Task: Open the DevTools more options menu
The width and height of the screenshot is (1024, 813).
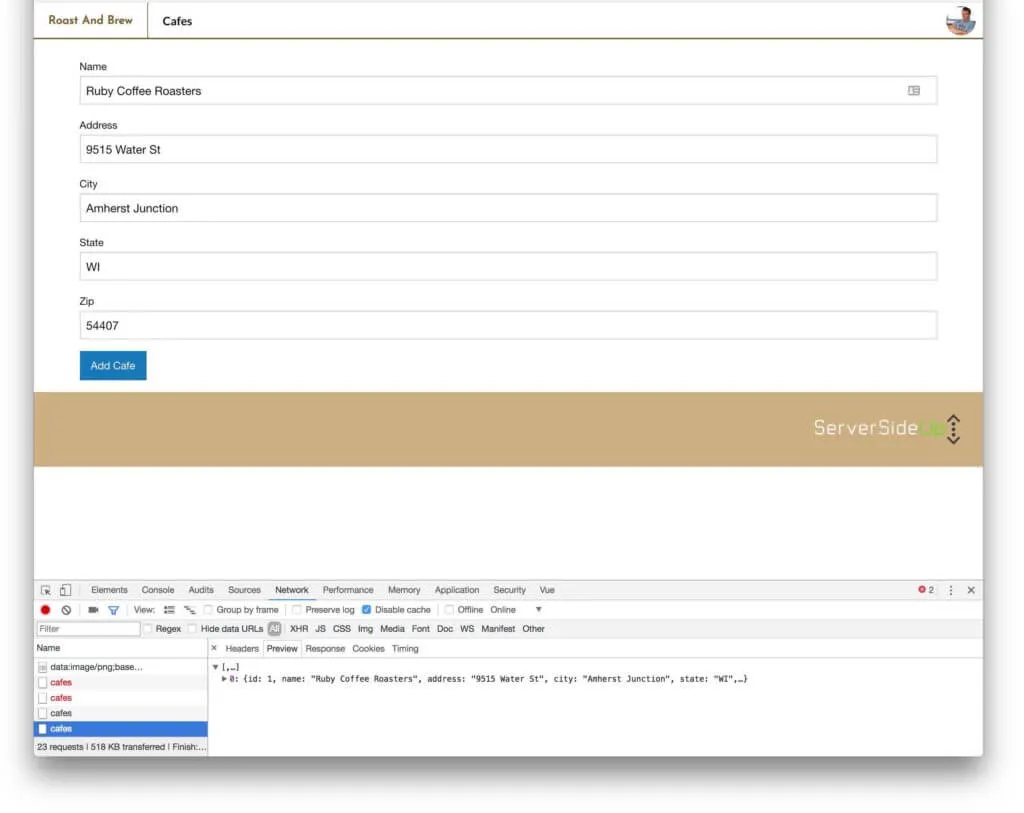Action: point(950,590)
